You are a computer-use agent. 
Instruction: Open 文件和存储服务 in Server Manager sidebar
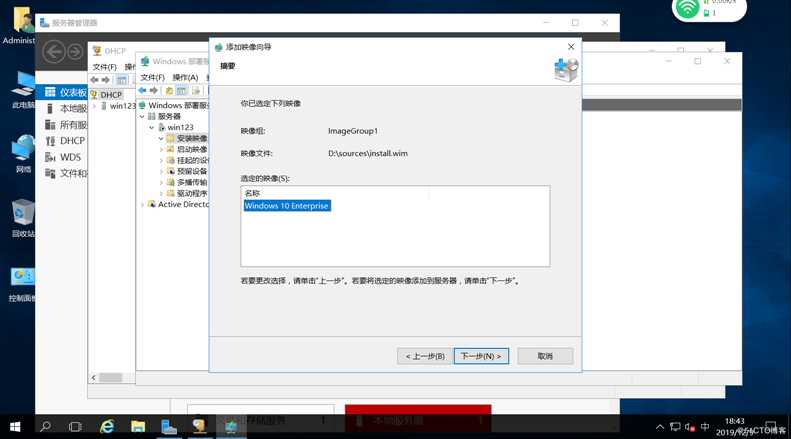(x=66, y=173)
